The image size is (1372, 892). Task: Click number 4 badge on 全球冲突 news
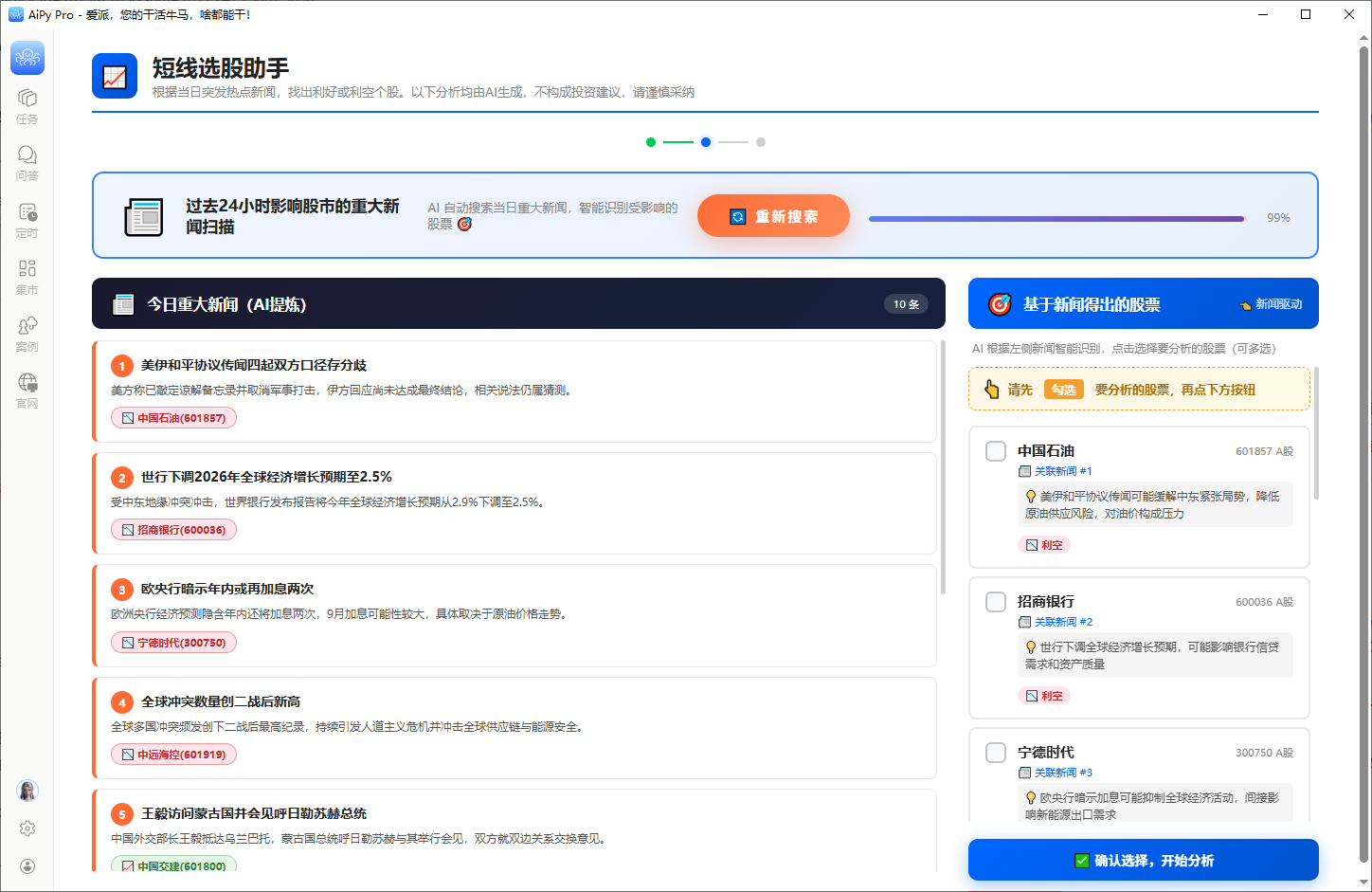[x=122, y=702]
